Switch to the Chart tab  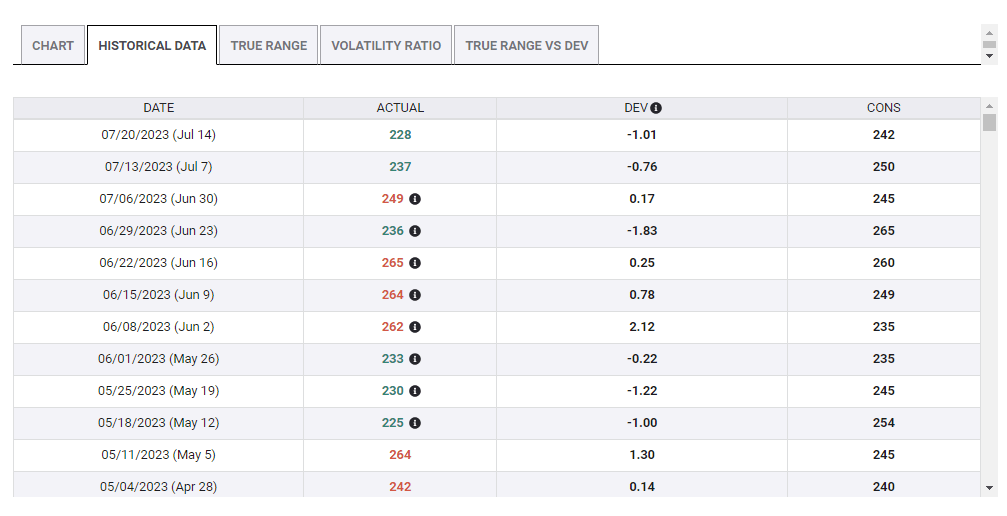click(x=53, y=46)
